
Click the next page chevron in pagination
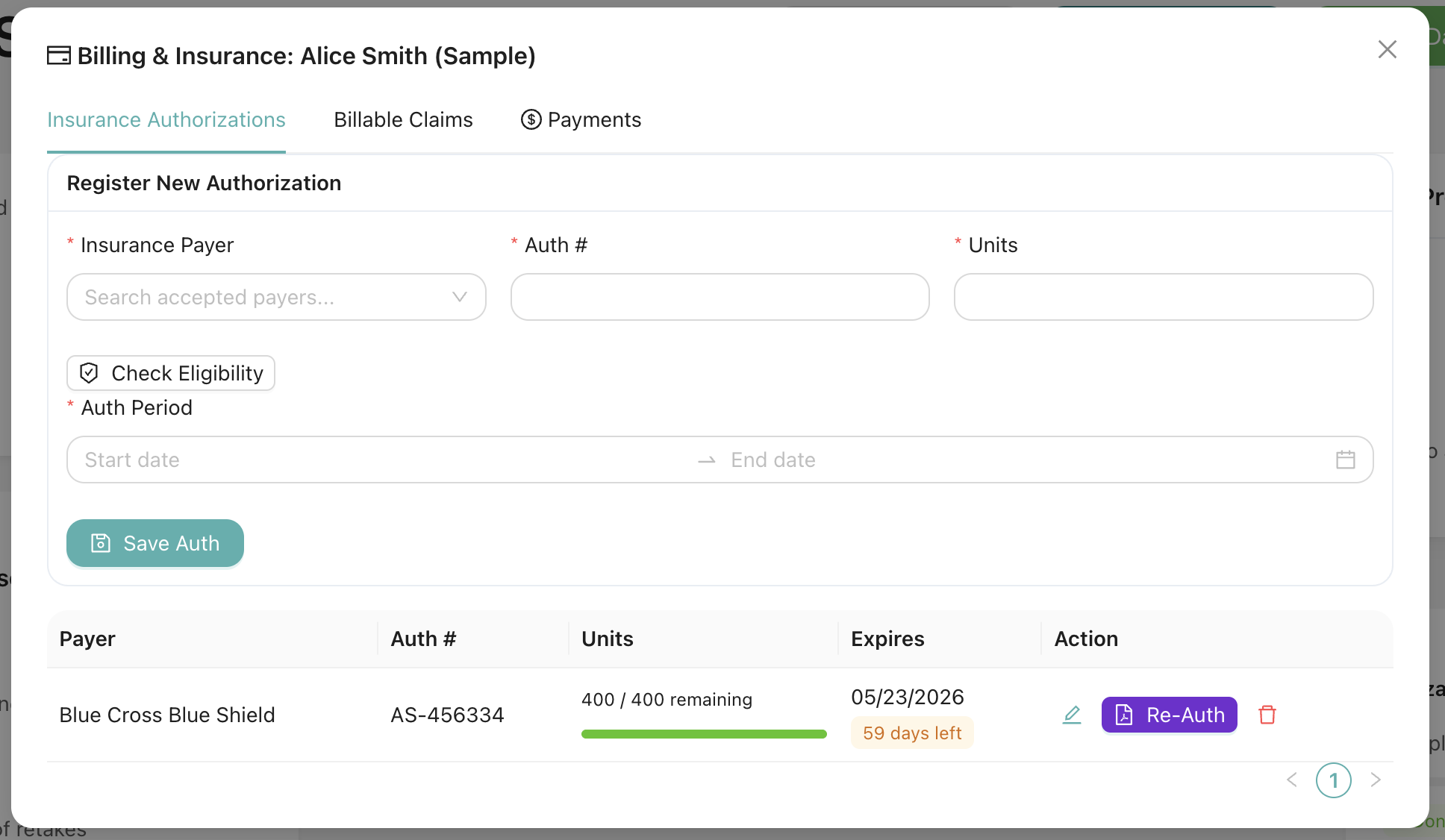(x=1376, y=780)
